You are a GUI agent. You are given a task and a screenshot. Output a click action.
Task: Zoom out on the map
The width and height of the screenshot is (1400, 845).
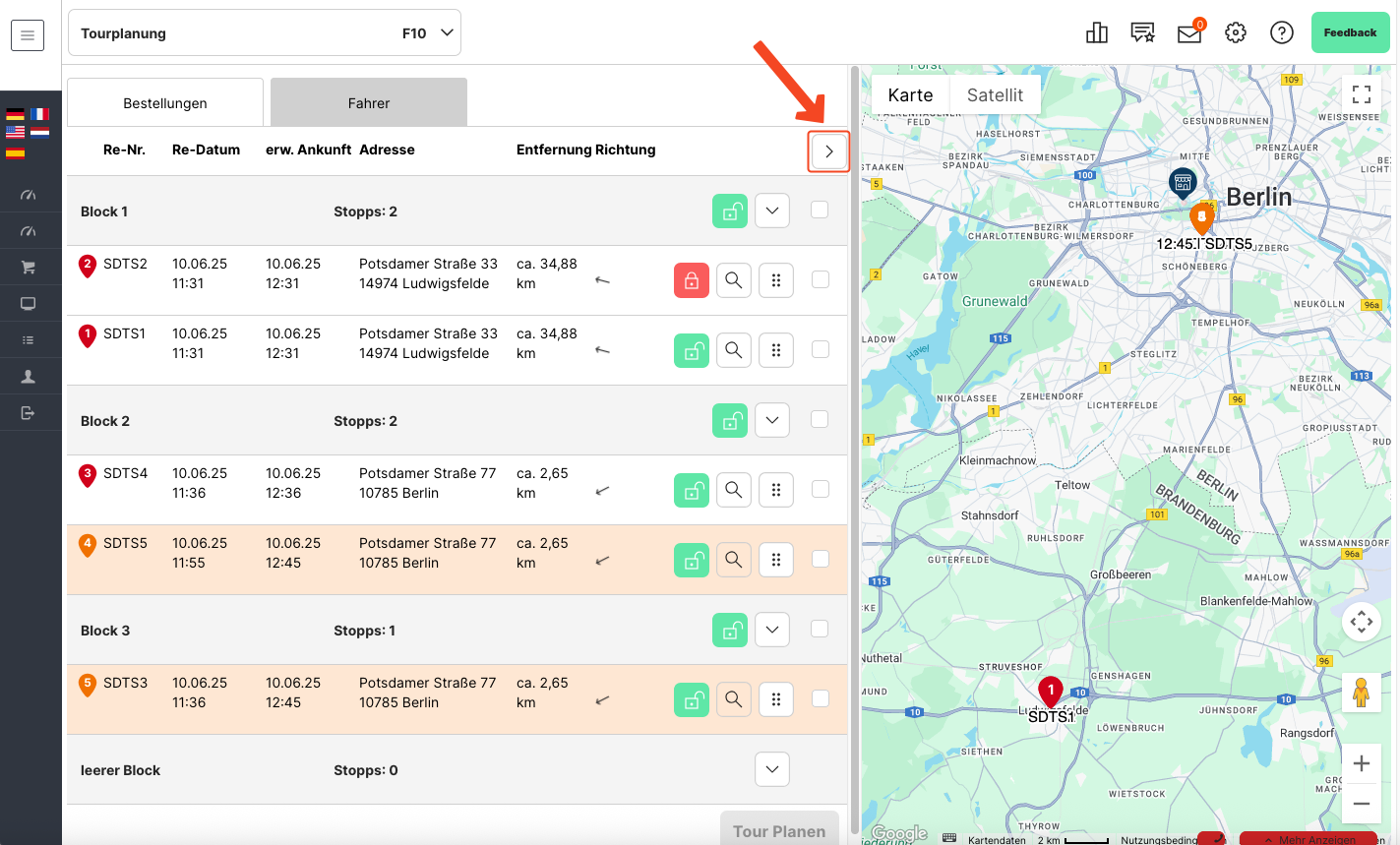click(x=1362, y=804)
